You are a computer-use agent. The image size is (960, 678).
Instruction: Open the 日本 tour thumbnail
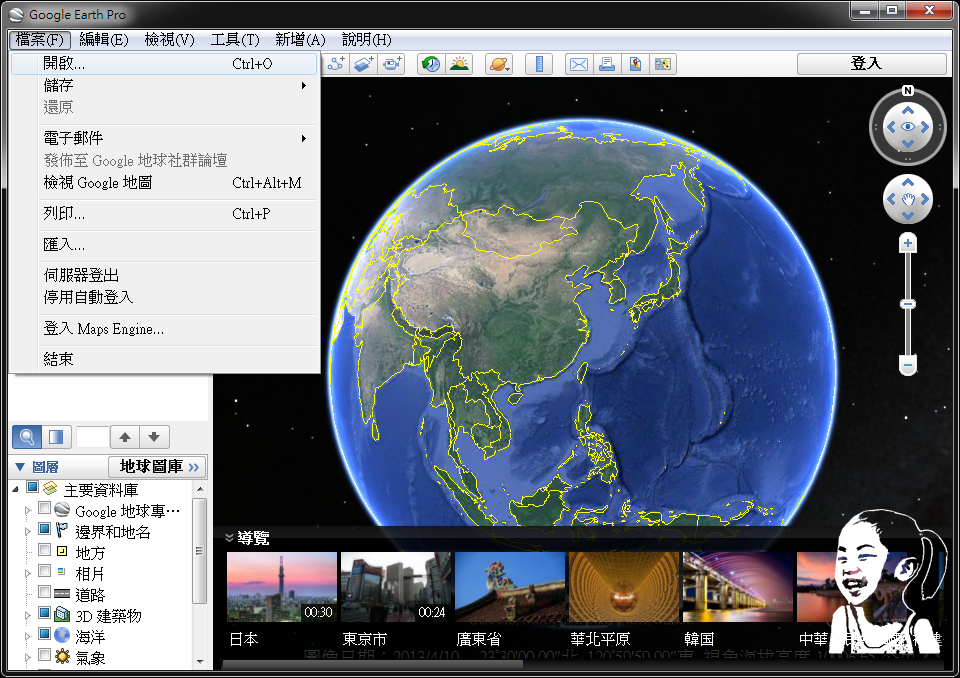[282, 587]
